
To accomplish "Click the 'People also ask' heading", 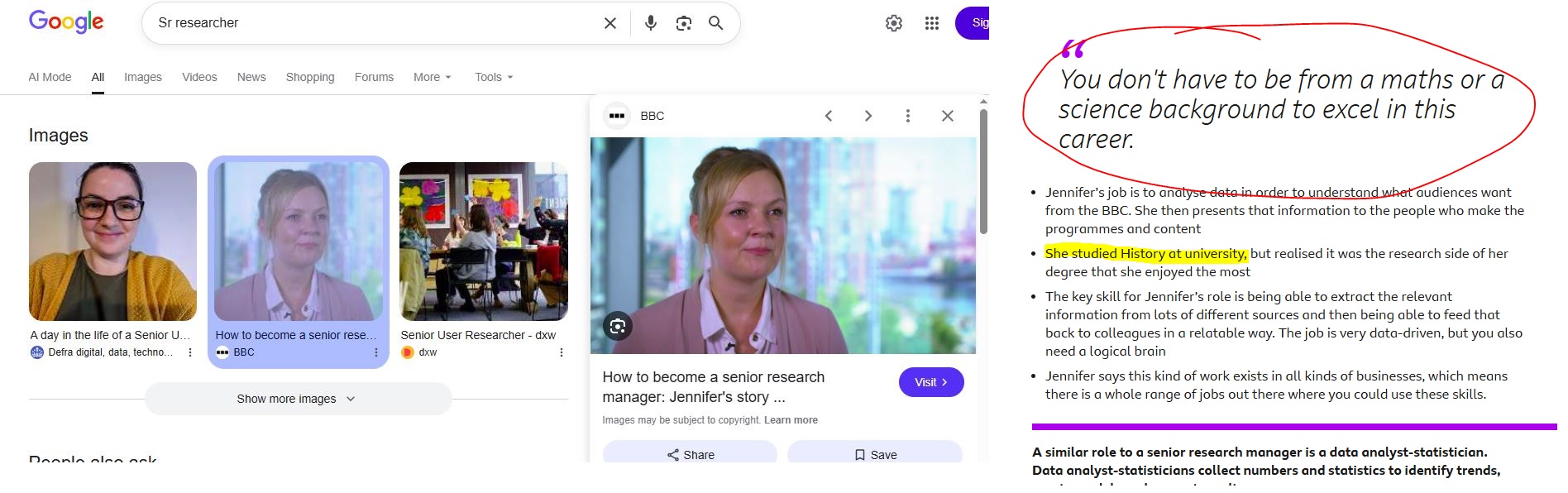I will pos(93,457).
